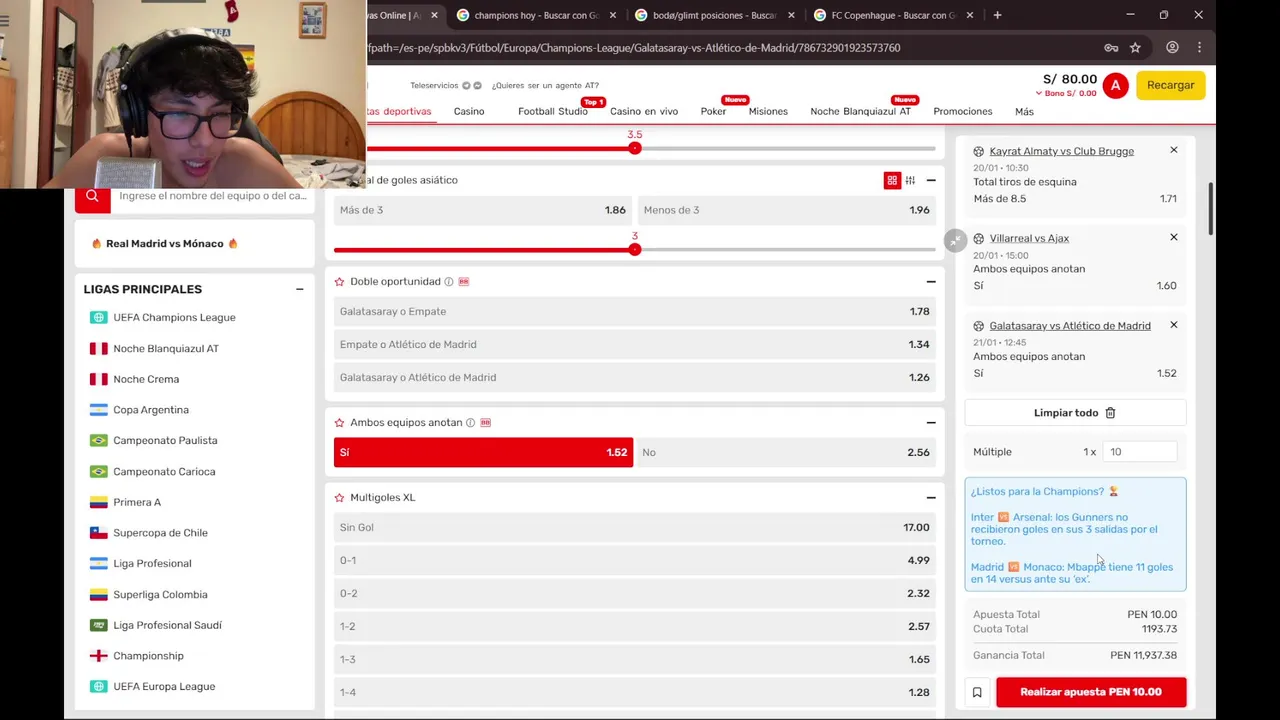1280x720 pixels.
Task: Click the Recargar button
Action: (1170, 85)
